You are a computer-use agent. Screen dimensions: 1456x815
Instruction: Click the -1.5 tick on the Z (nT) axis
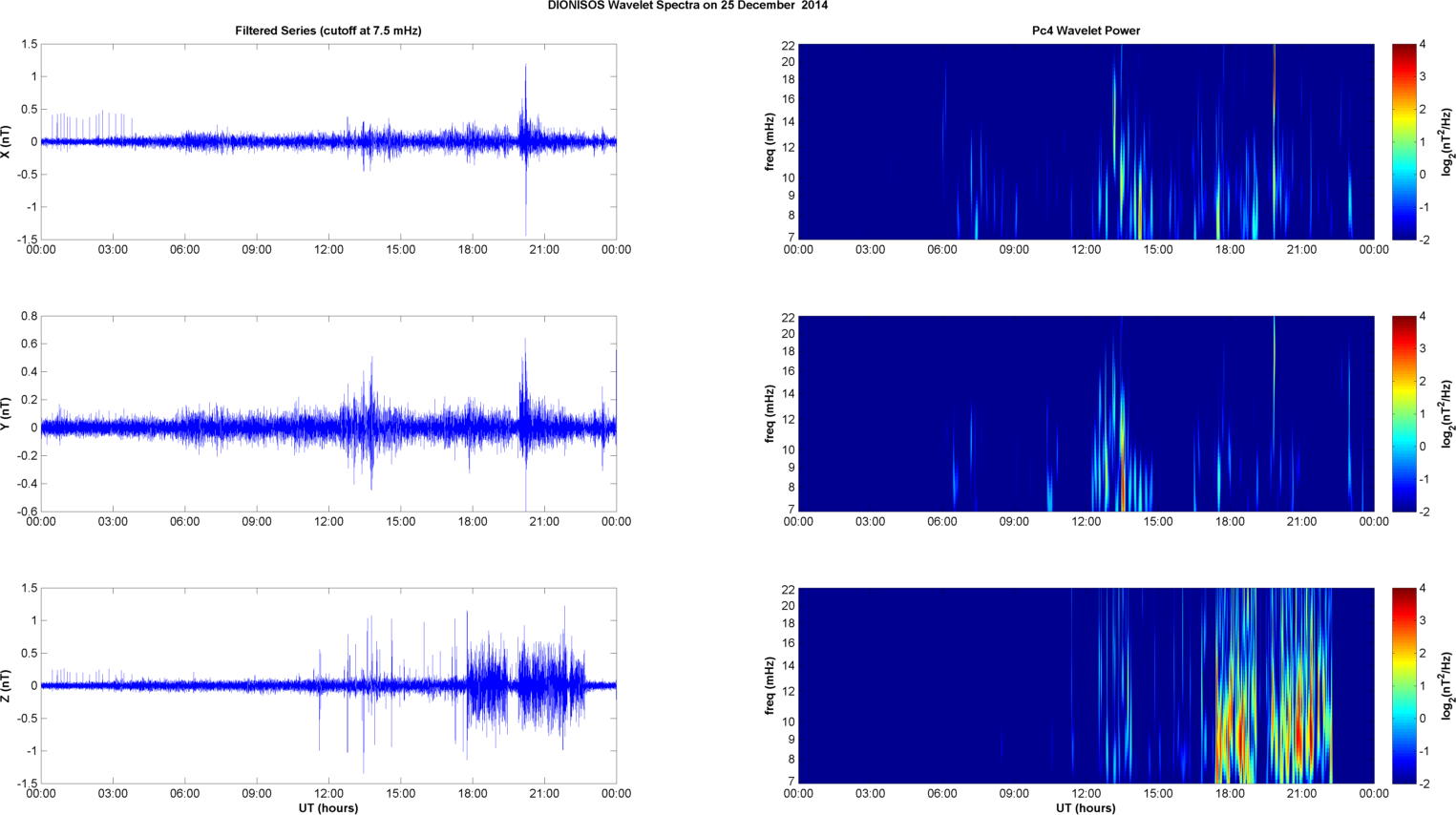tap(27, 784)
